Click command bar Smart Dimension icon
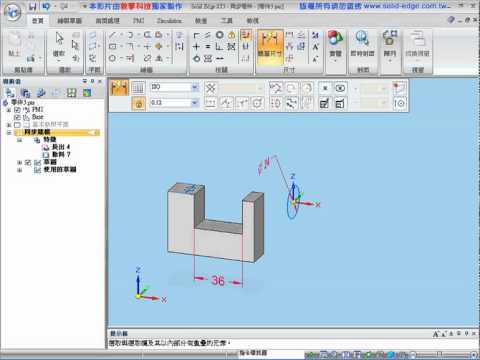This screenshot has width=480, height=360. [x=119, y=88]
